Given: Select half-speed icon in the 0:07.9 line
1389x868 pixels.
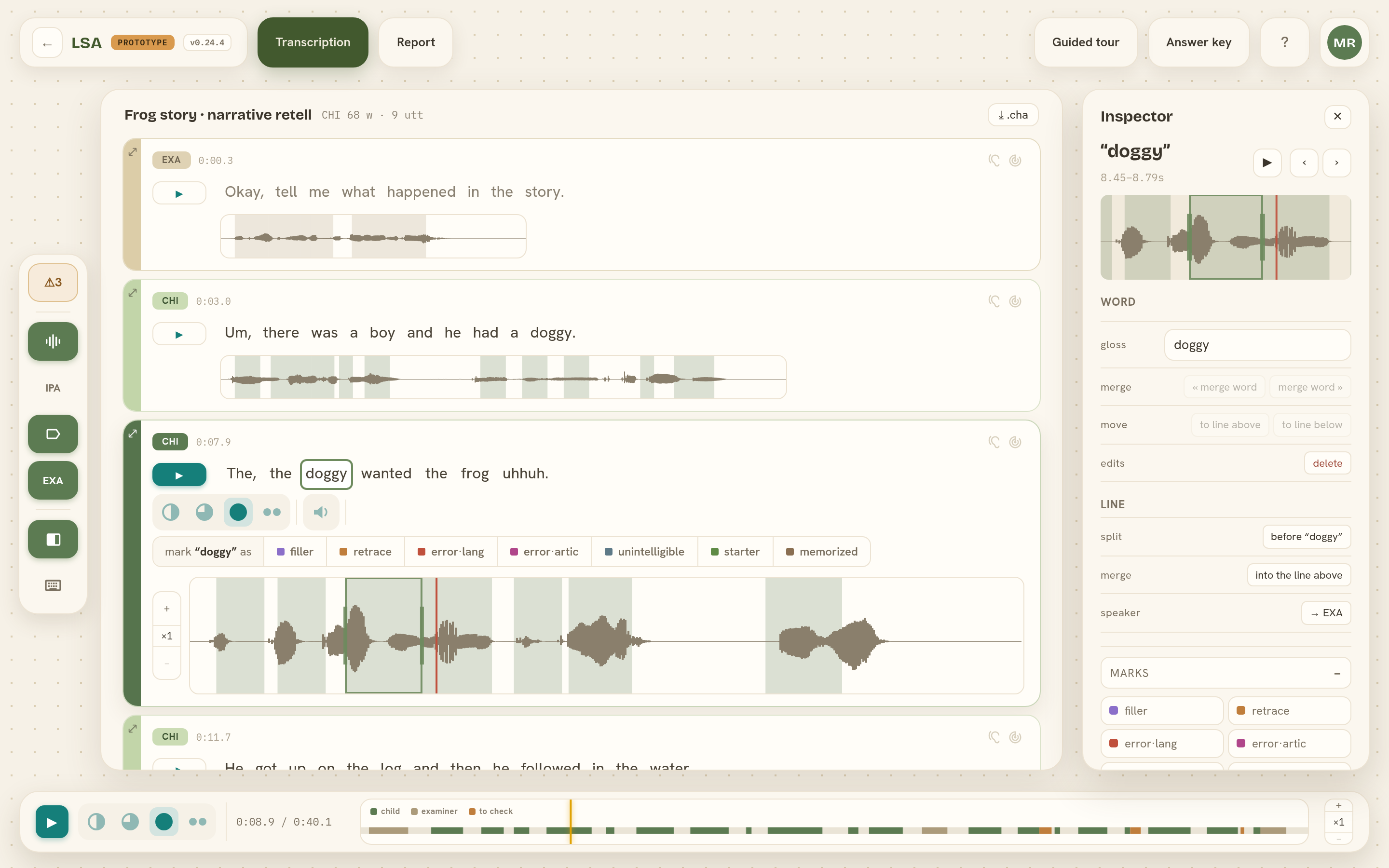Looking at the screenshot, I should 170,512.
